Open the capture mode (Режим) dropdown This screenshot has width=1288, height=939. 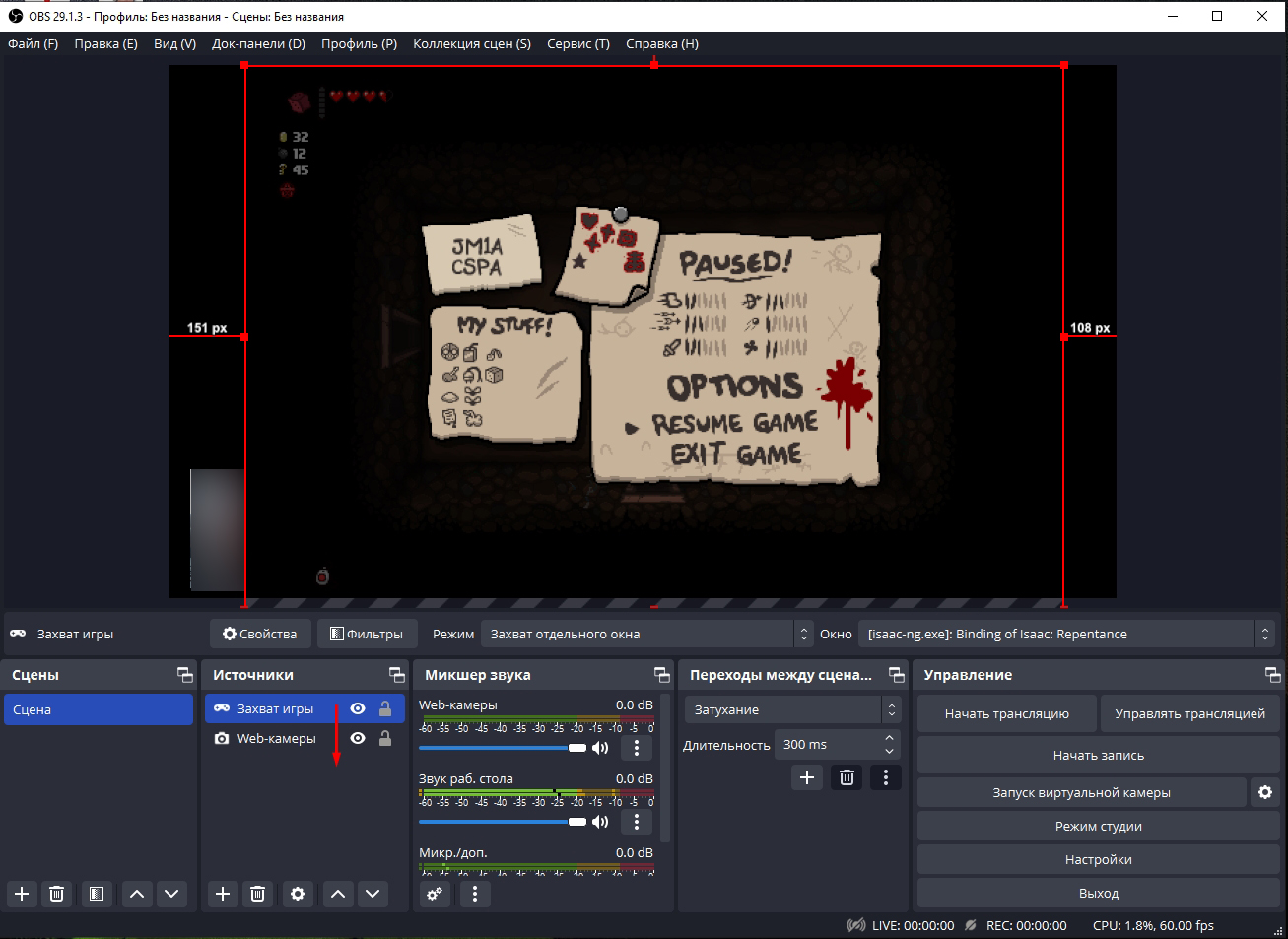point(647,634)
